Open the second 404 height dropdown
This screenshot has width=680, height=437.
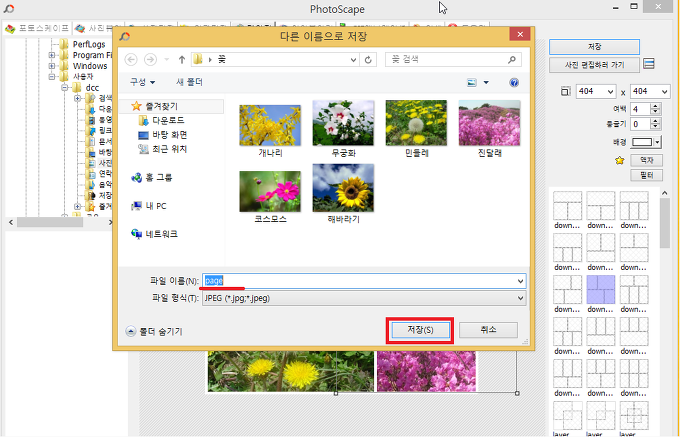pyautogui.click(x=664, y=92)
